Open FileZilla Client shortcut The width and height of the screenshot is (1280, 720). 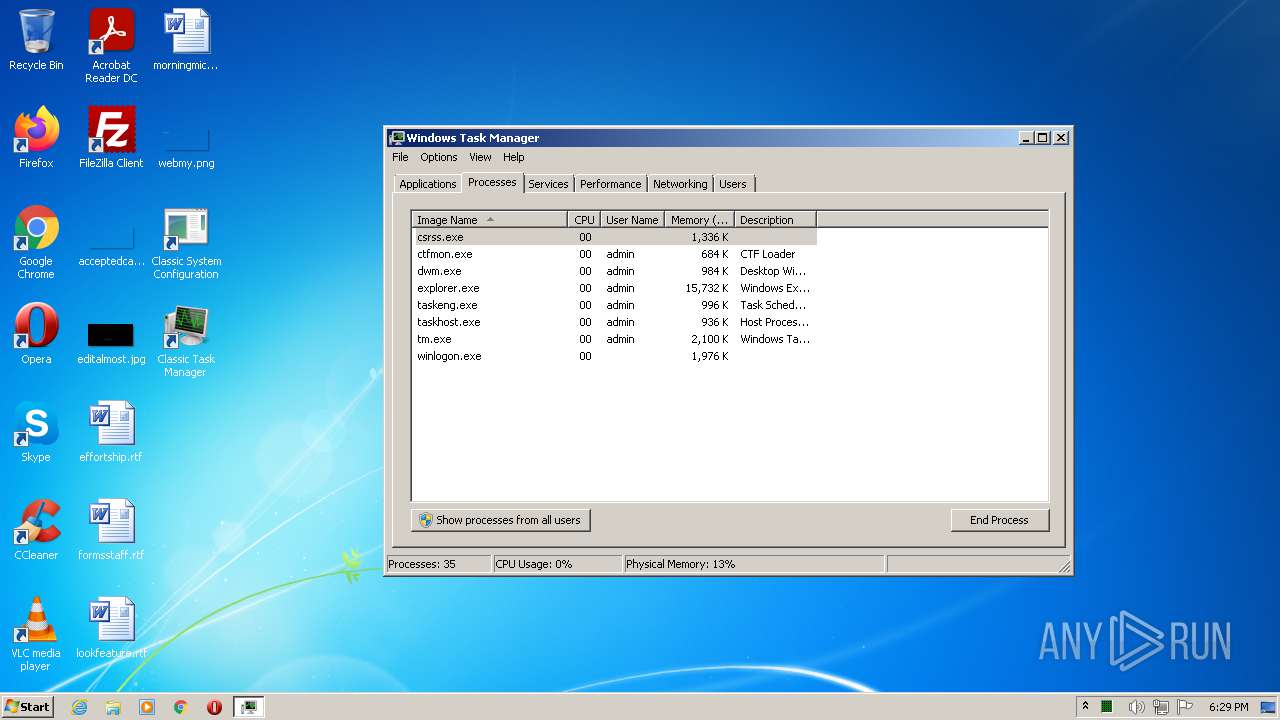[x=111, y=137]
